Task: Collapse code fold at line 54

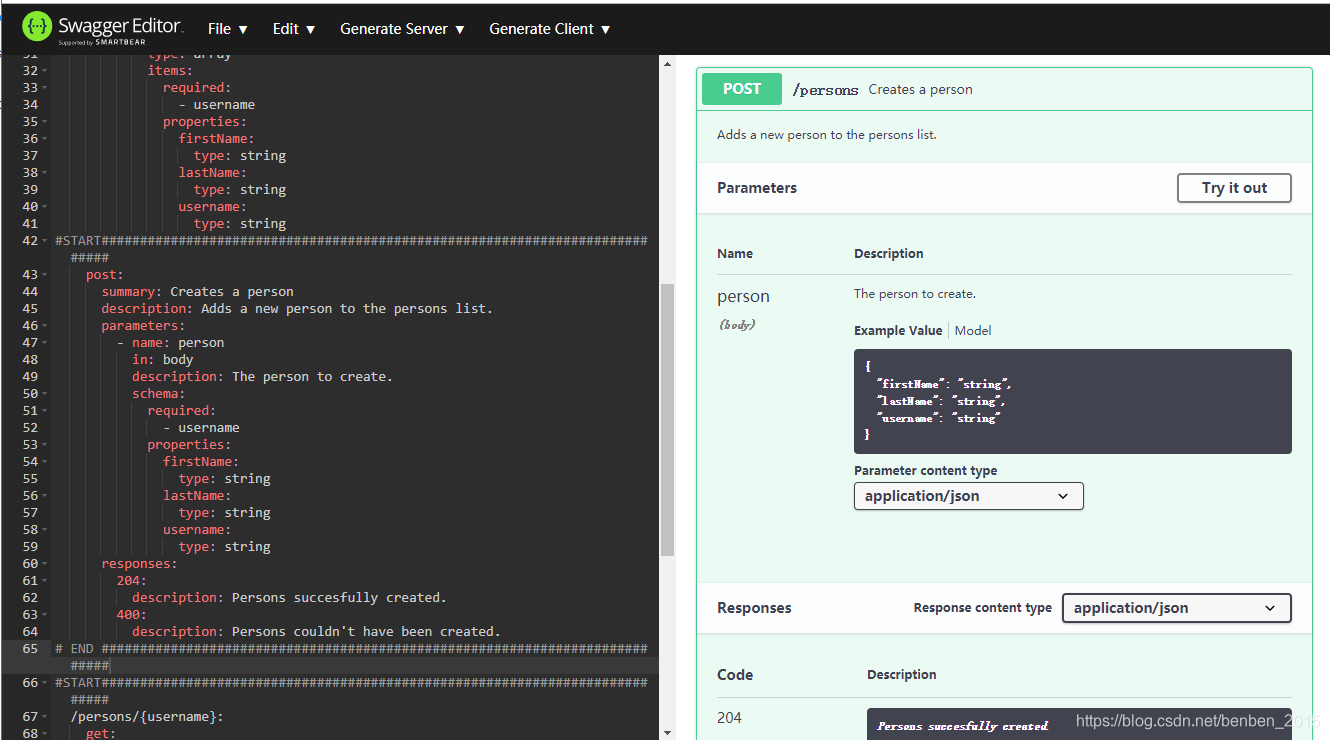Action: [x=45, y=461]
